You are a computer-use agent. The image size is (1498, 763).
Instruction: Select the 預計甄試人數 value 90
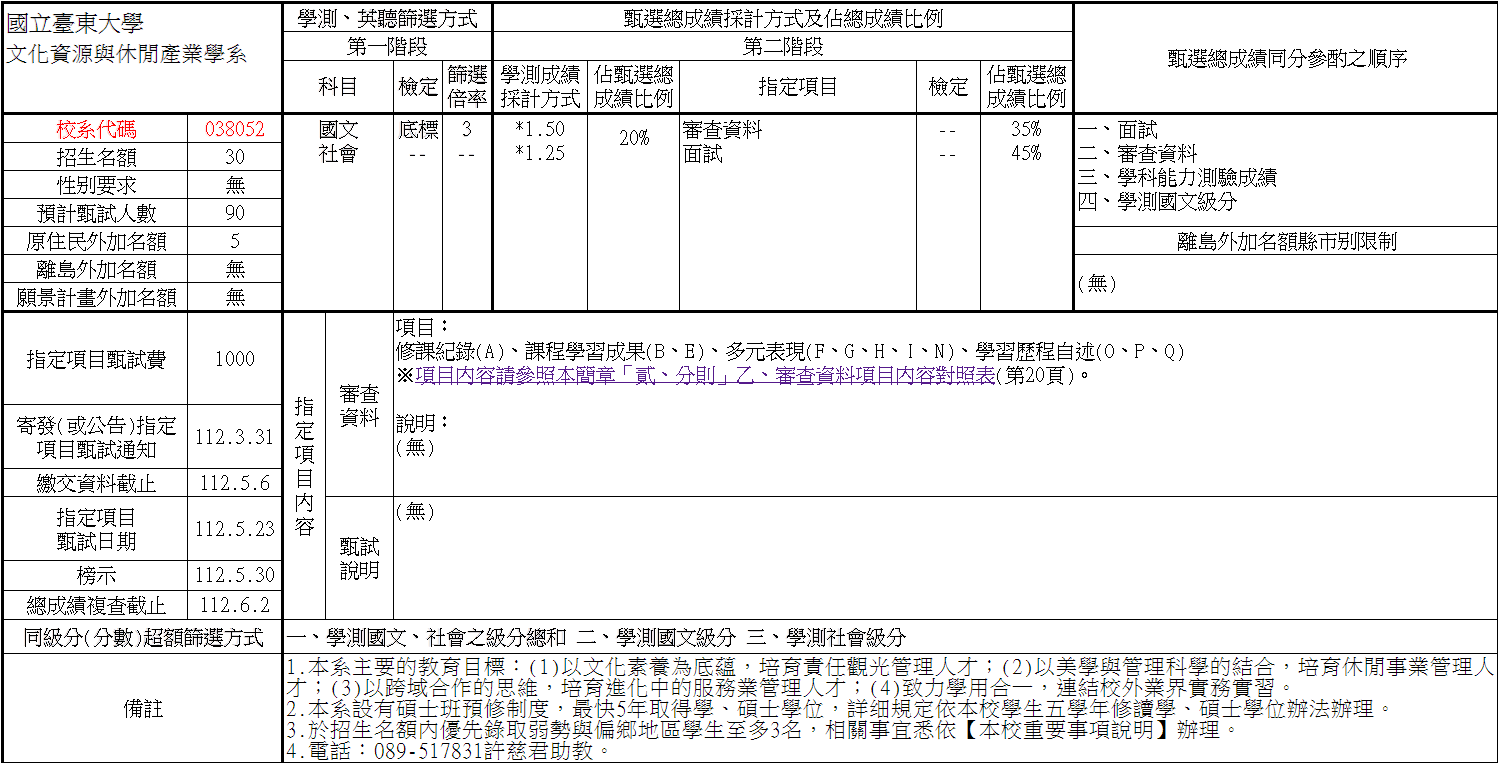click(x=235, y=213)
